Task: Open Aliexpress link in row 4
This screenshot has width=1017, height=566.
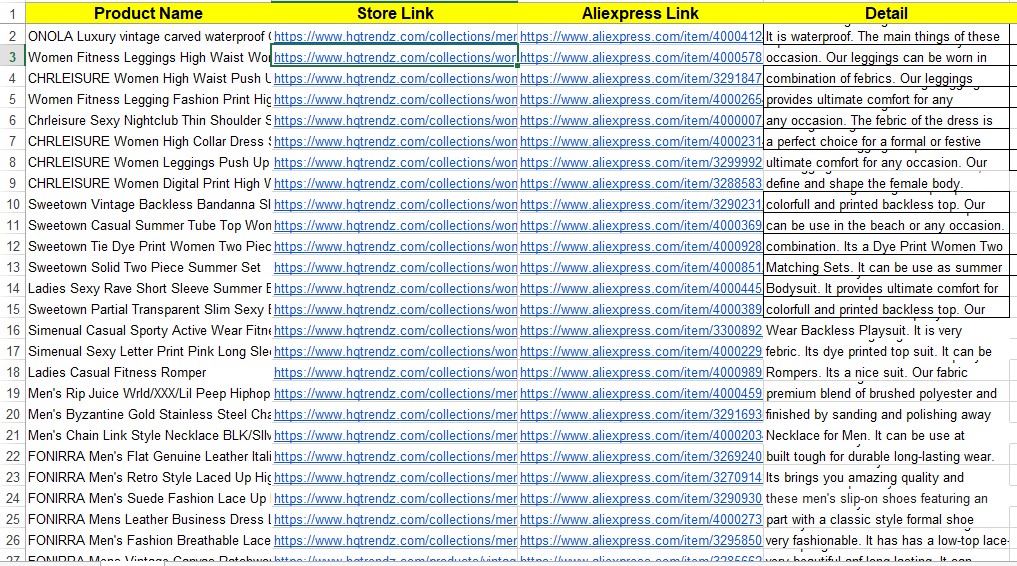Action: click(641, 78)
